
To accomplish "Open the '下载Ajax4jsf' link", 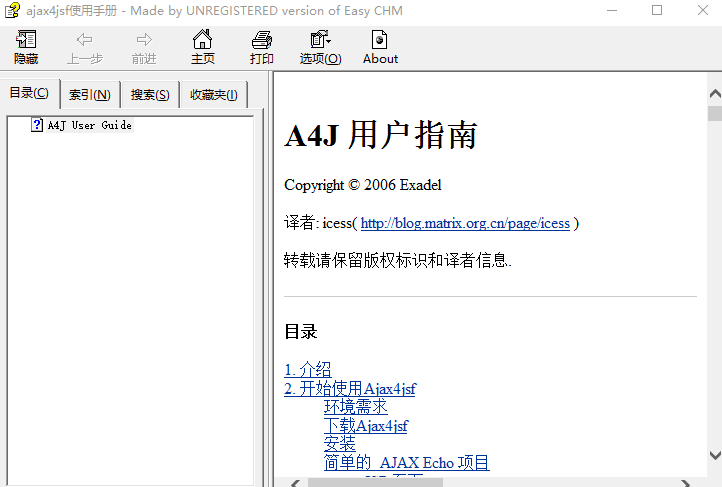I will click(x=365, y=426).
